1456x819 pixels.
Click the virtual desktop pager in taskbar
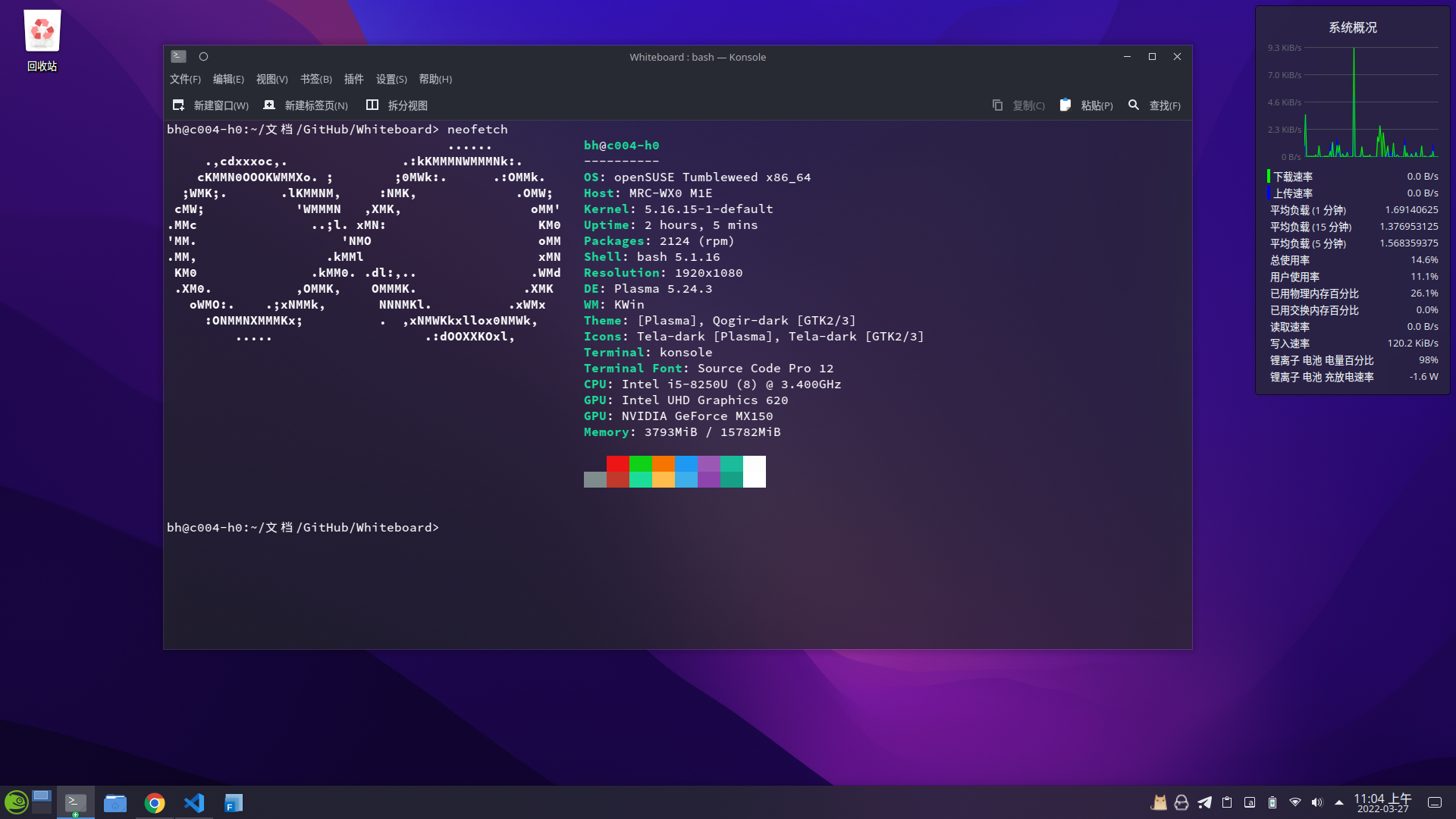(x=42, y=802)
